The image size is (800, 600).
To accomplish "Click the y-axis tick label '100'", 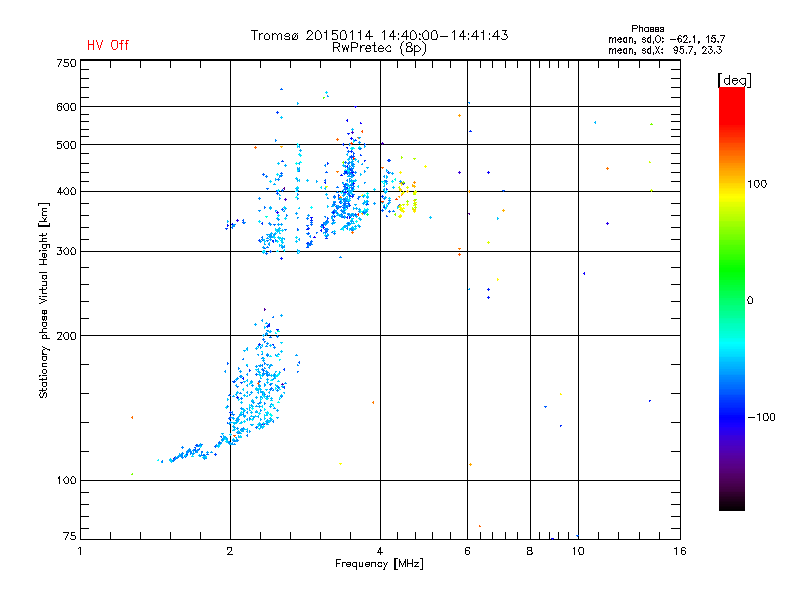I will tap(66, 481).
